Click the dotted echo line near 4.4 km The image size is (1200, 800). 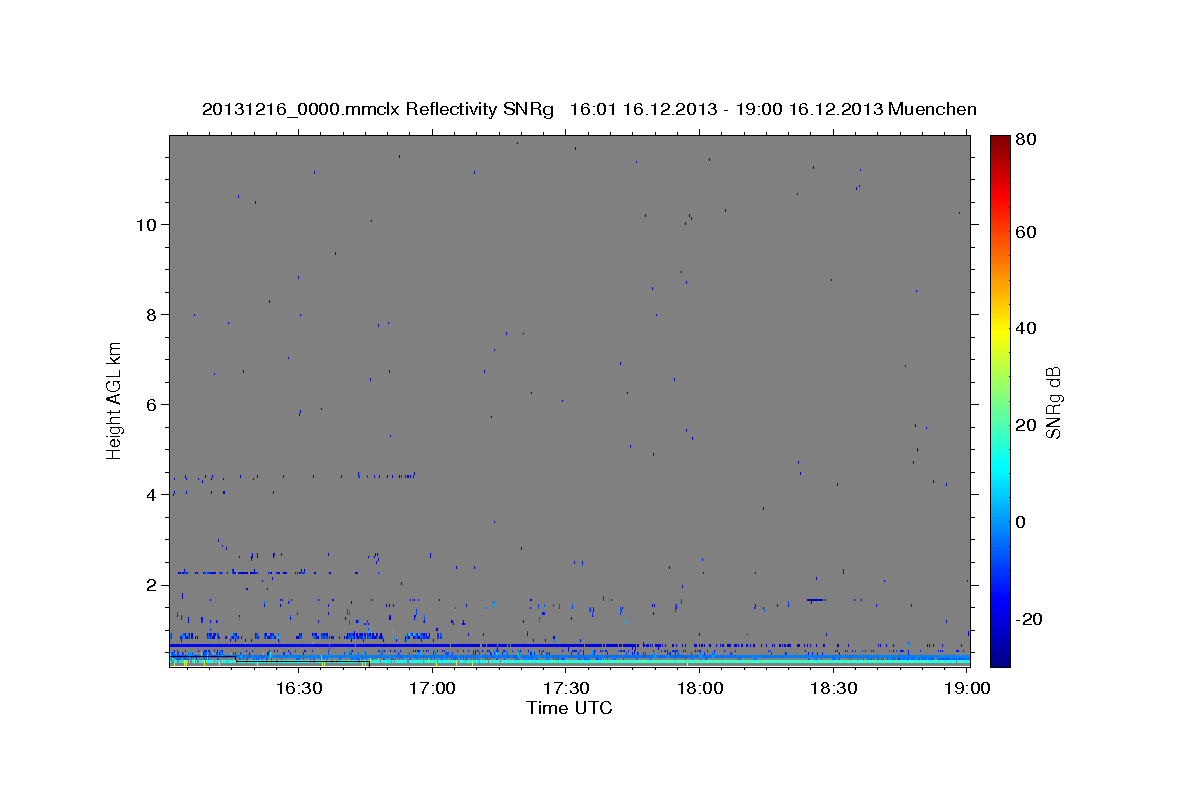click(x=294, y=476)
